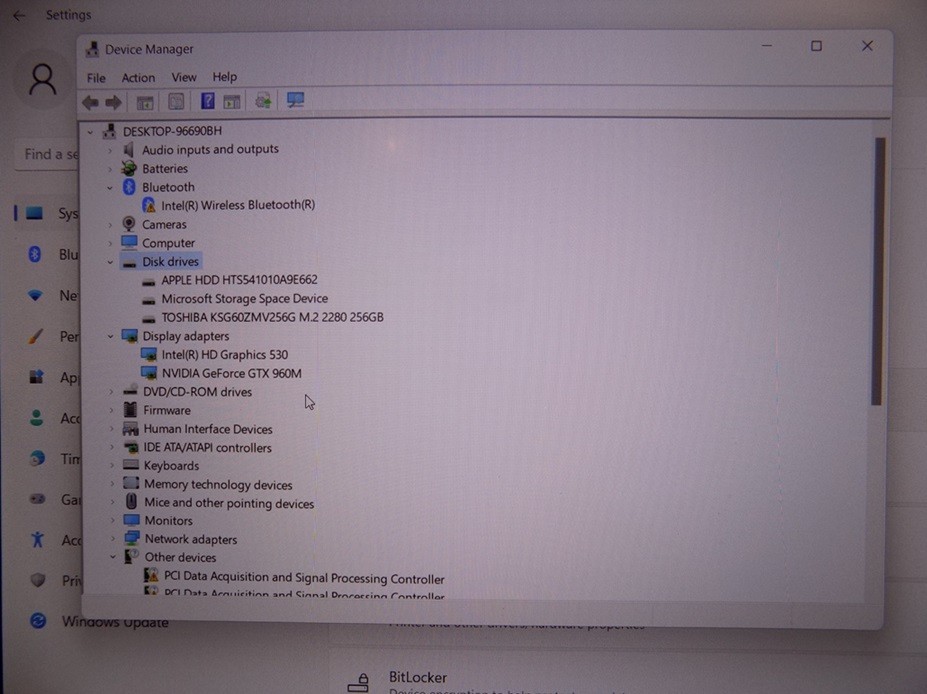Select first PCI Data Acquisition and Signal Processing Controller
This screenshot has width=927, height=694.
[304, 578]
